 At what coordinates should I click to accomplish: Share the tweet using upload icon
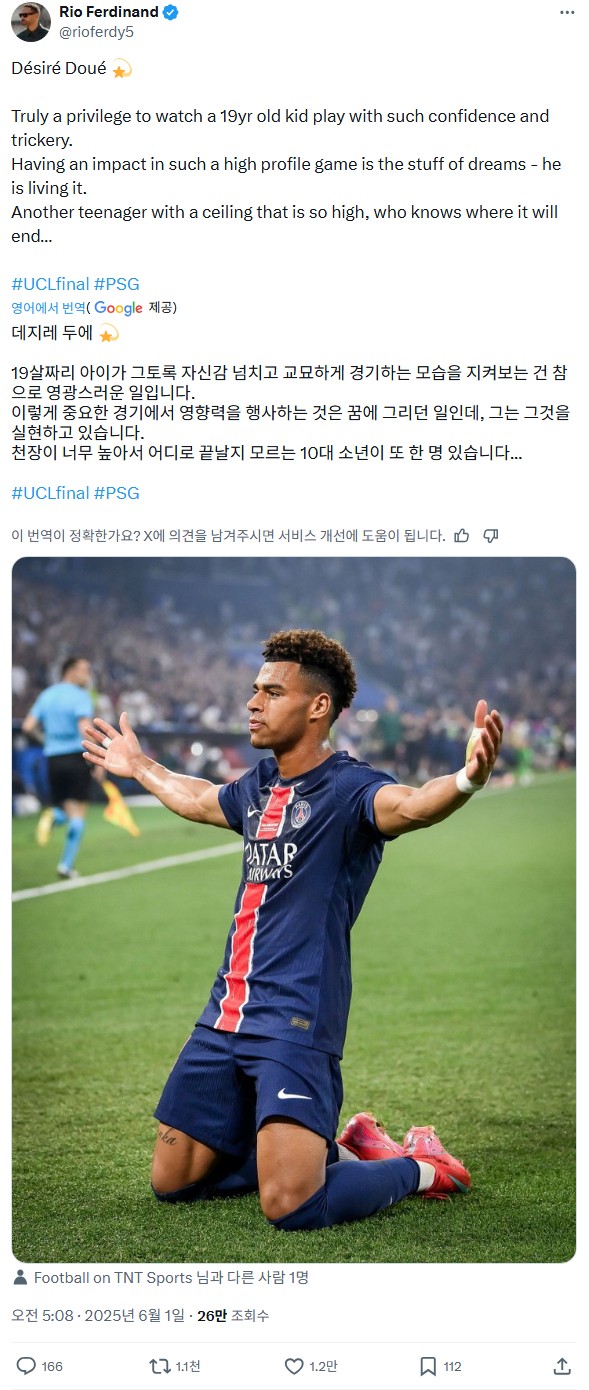coord(562,1366)
